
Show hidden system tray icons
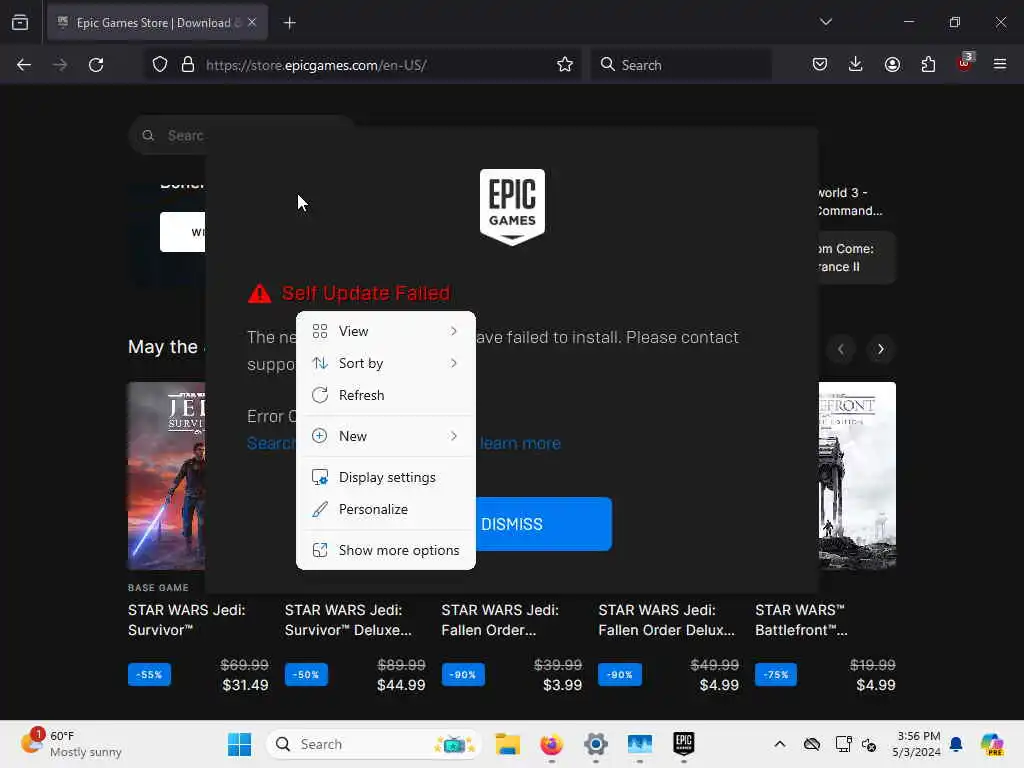[780, 744]
